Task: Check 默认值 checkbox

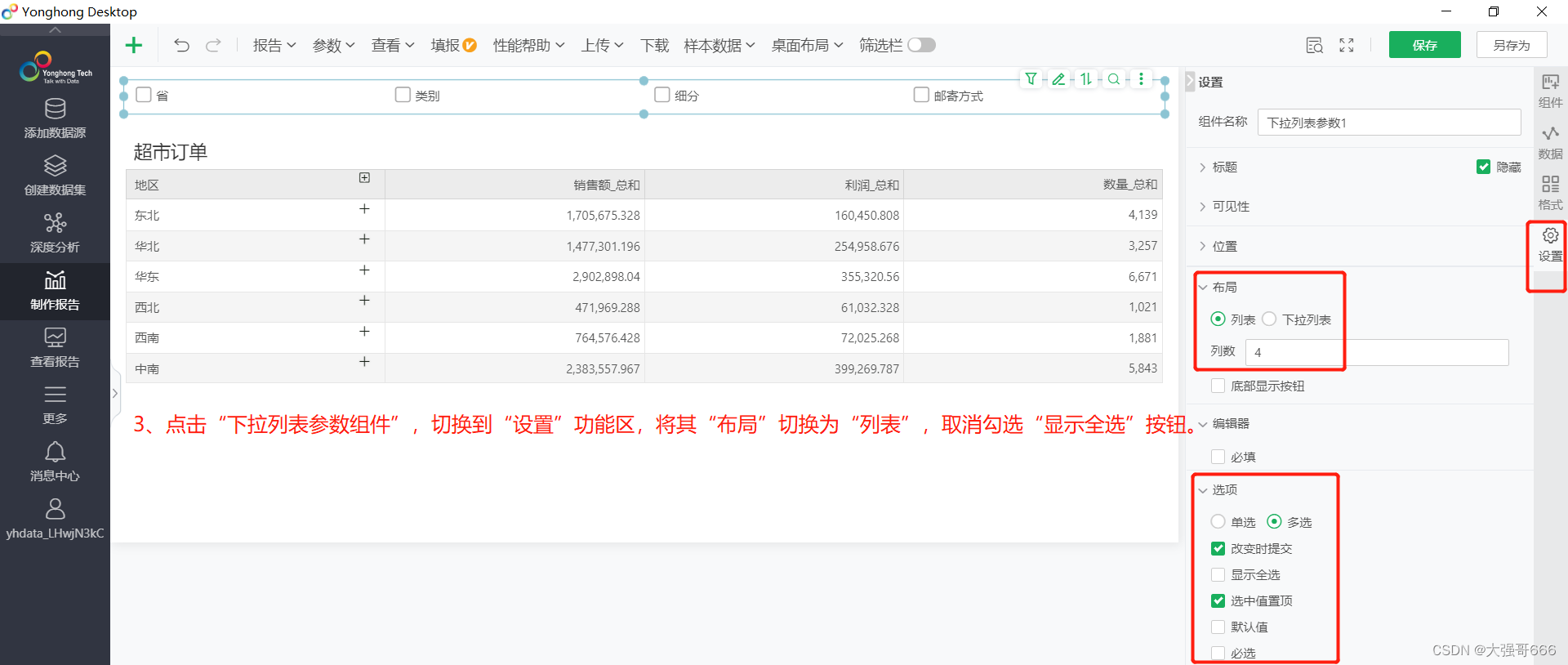Action: (1218, 627)
